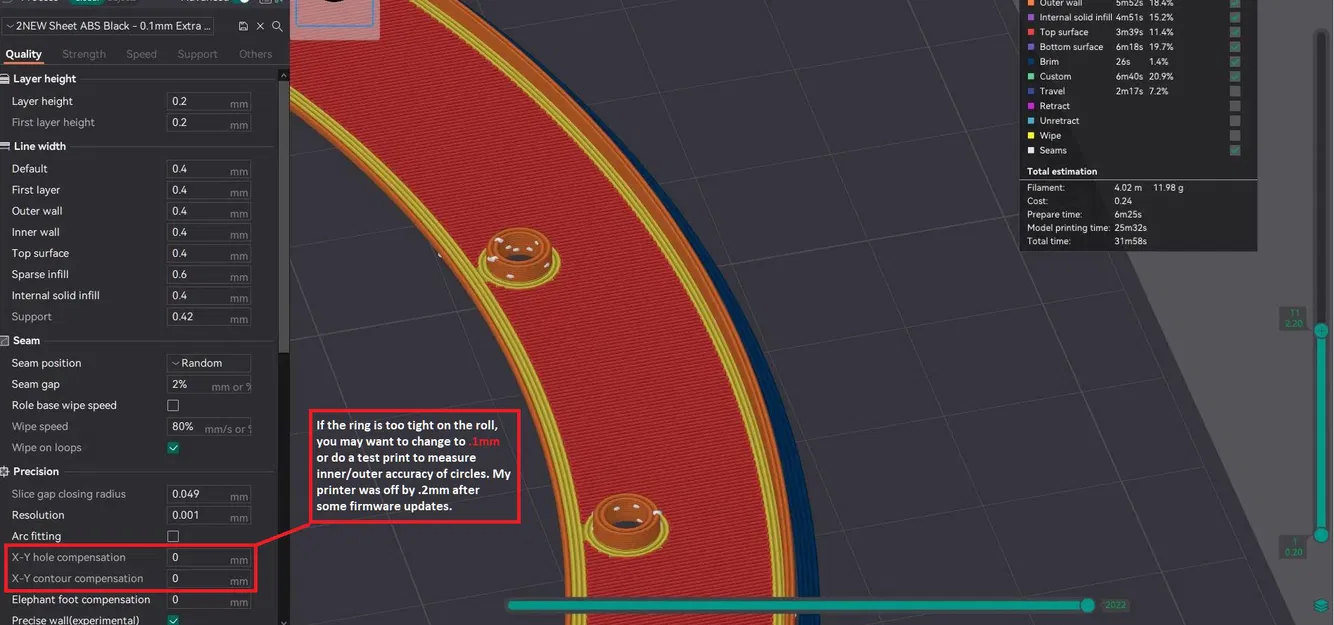This screenshot has height=625, width=1334.
Task: Edit X-Y hole compensation field
Action: click(x=208, y=558)
